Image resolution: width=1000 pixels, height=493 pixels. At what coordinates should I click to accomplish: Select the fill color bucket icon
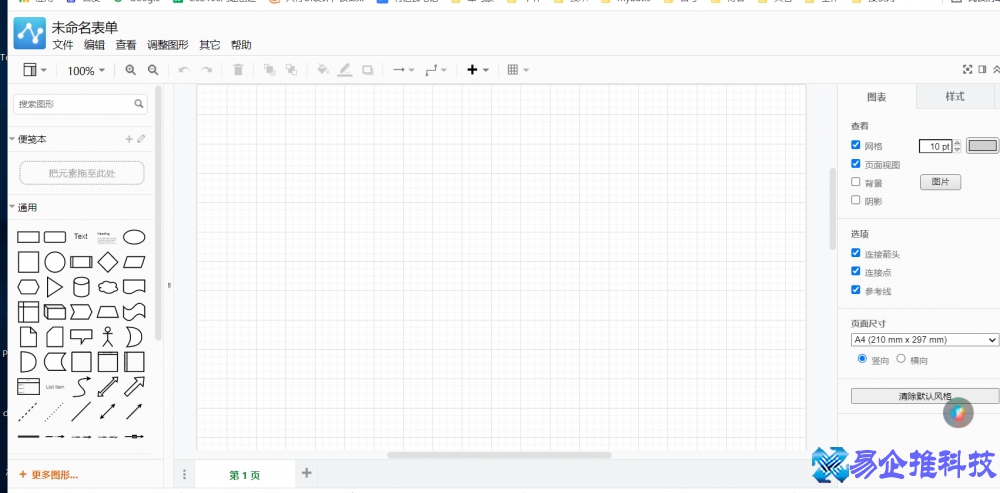pyautogui.click(x=322, y=70)
